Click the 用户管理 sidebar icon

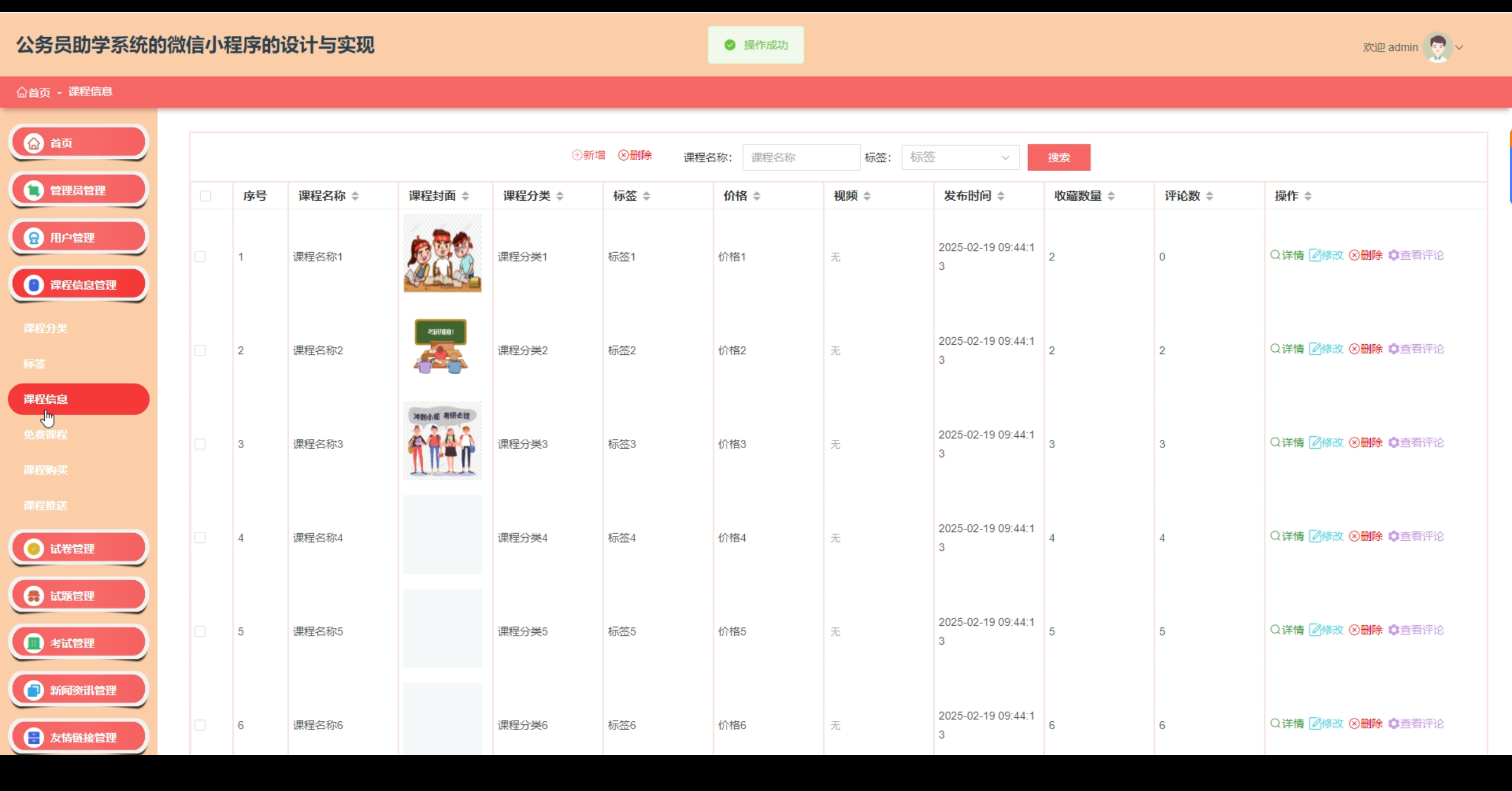(x=34, y=237)
